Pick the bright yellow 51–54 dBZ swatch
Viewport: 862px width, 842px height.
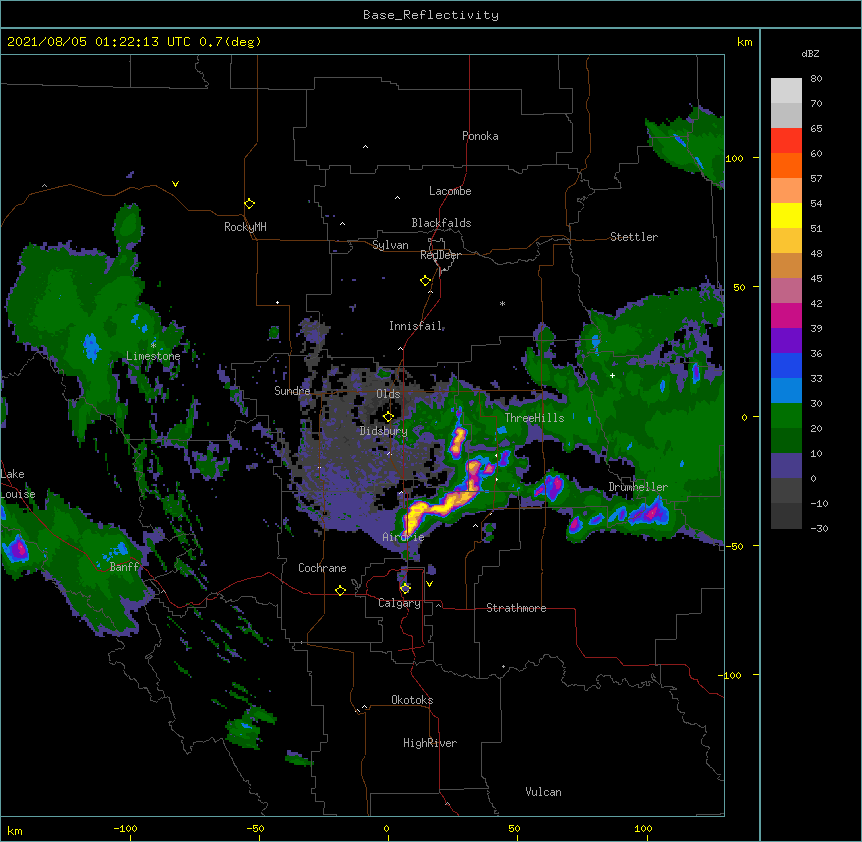[786, 215]
